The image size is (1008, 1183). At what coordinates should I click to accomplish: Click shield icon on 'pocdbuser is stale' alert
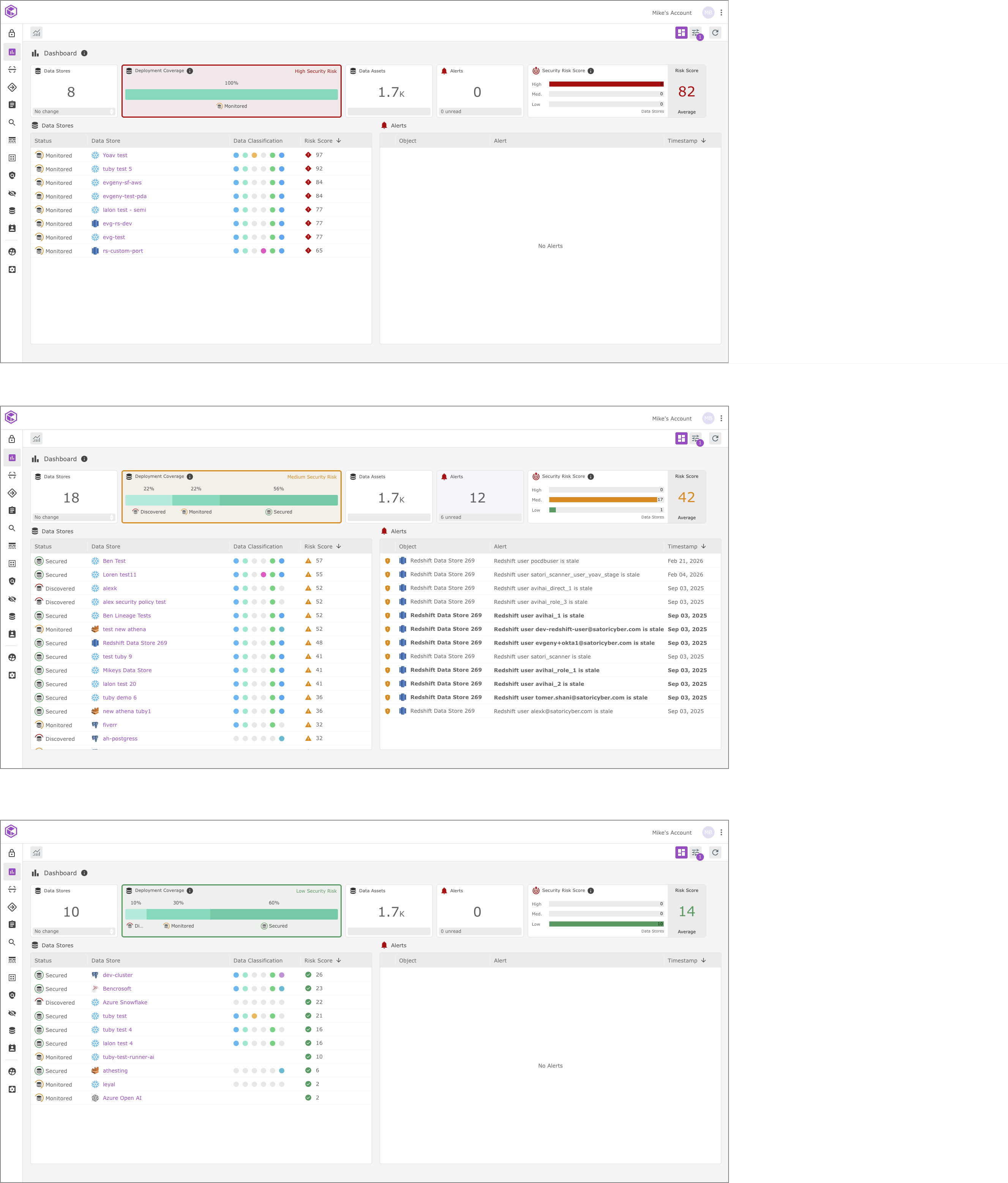click(x=388, y=561)
